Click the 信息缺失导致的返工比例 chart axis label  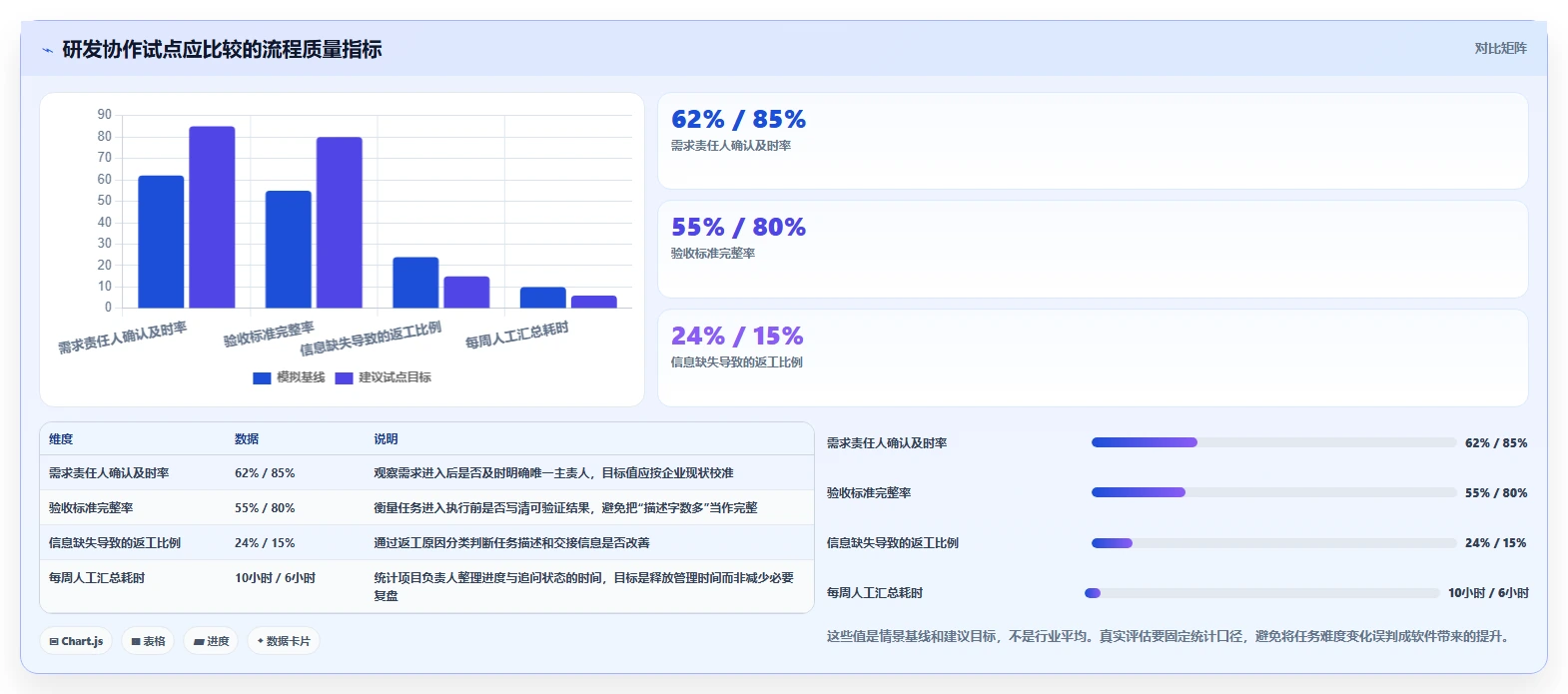(371, 339)
